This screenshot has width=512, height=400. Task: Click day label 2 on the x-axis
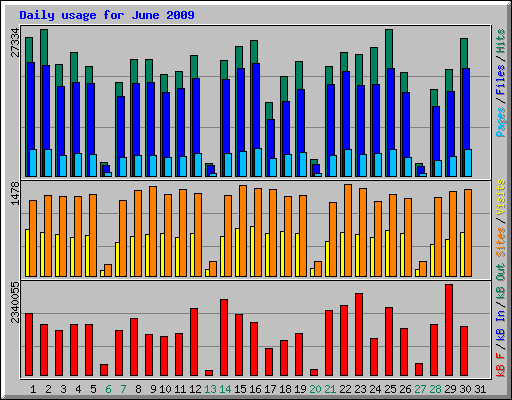pos(48,389)
